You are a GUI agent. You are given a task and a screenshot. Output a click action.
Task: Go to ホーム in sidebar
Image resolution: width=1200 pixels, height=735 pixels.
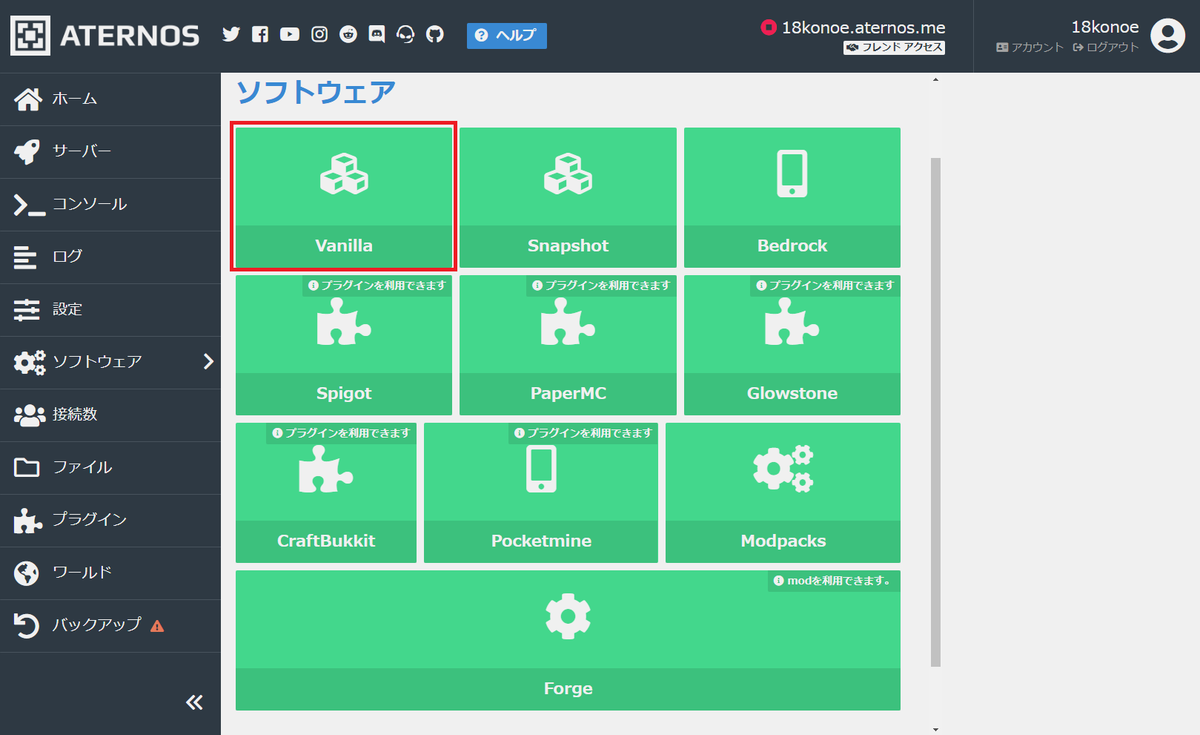tap(110, 99)
